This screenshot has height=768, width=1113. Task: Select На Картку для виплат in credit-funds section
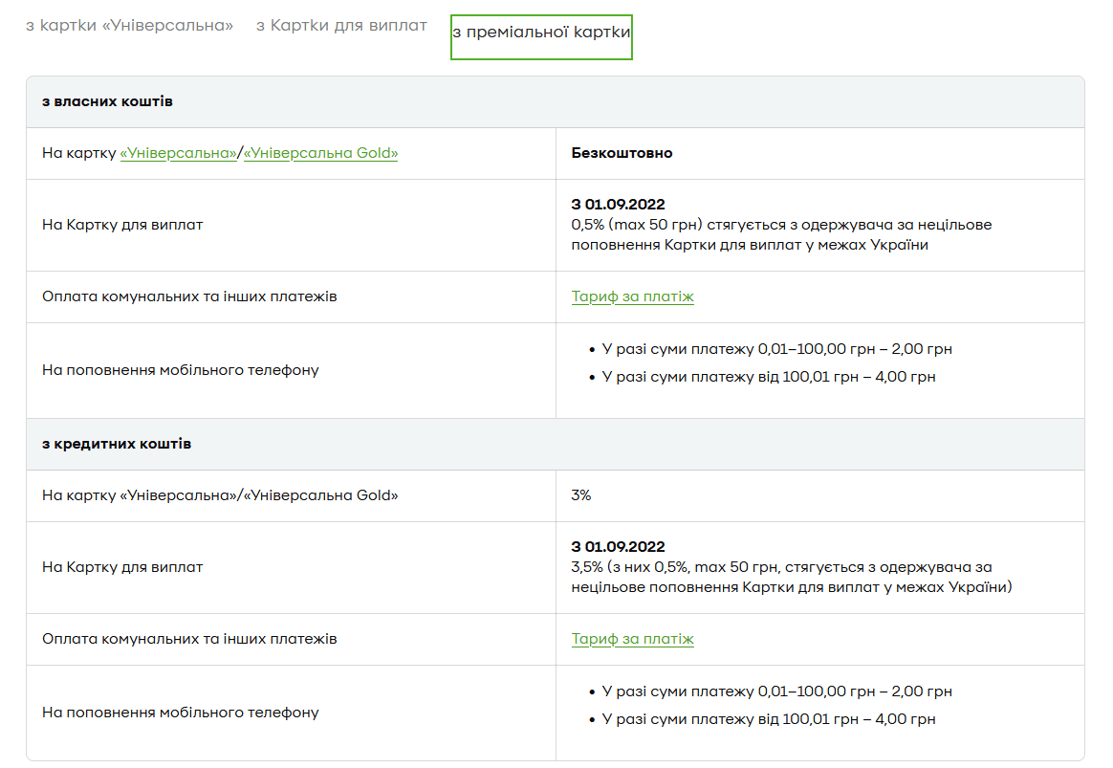point(122,567)
